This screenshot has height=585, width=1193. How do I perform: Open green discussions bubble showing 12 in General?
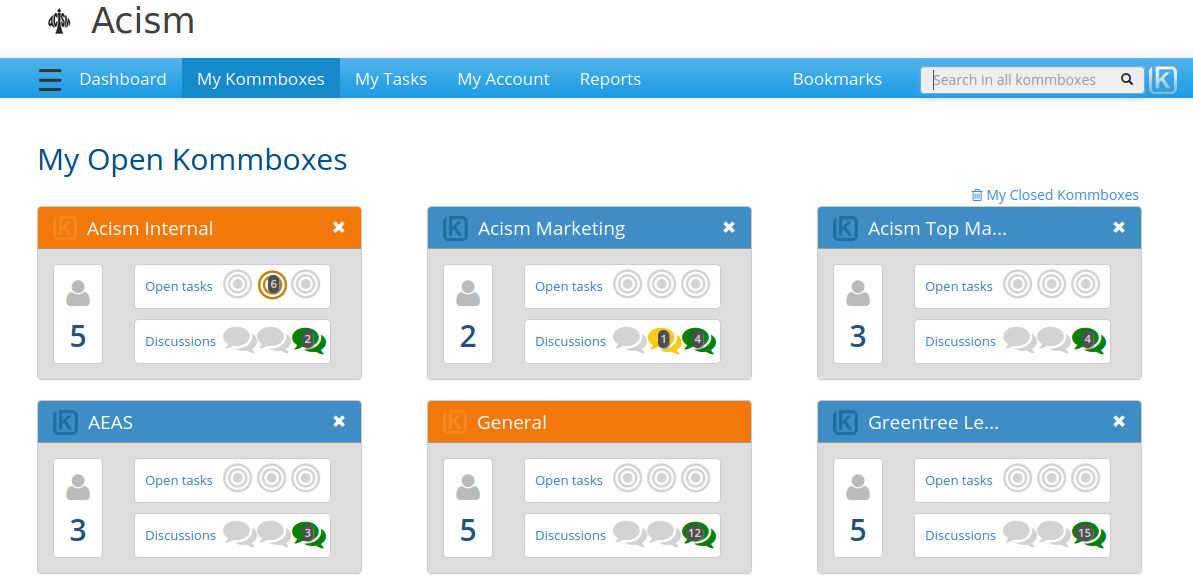click(x=696, y=534)
